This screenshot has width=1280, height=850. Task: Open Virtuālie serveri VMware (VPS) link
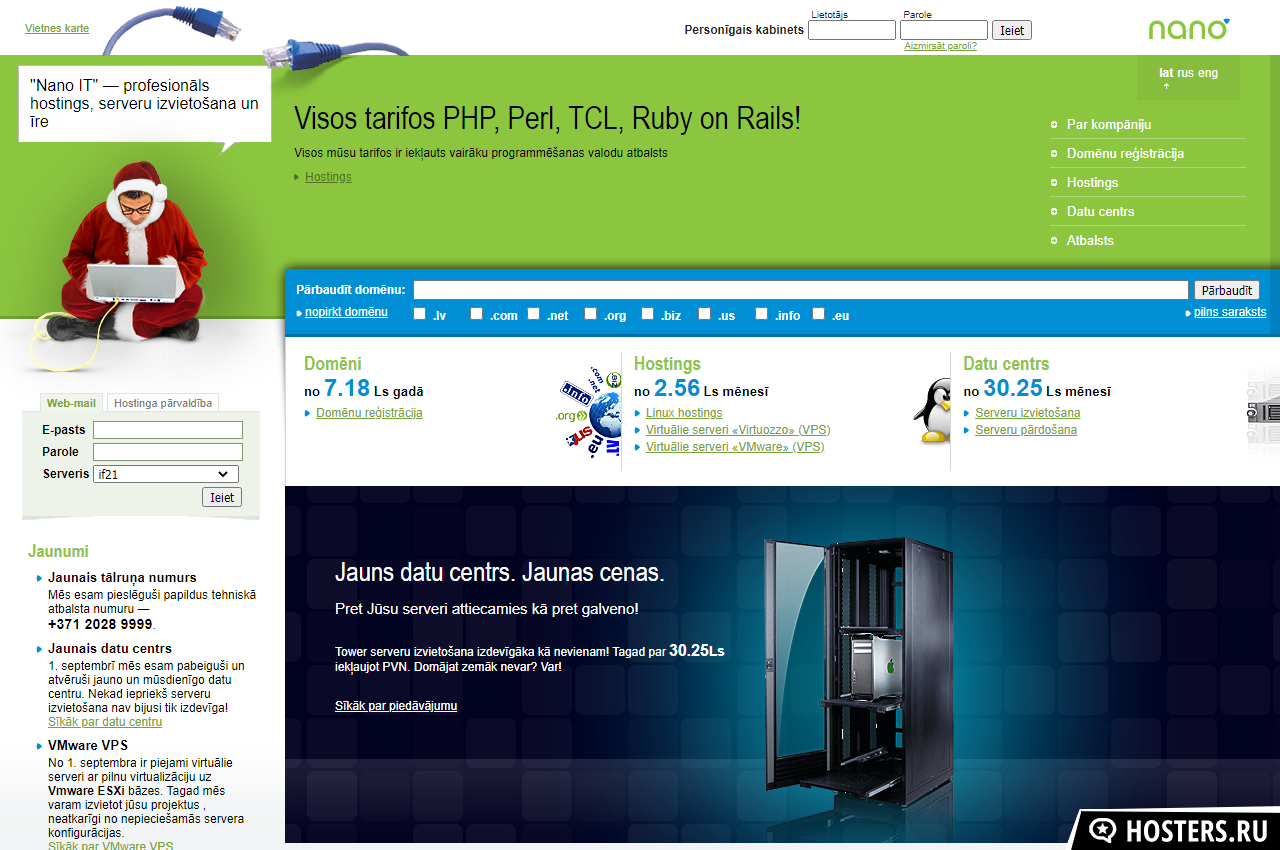pyautogui.click(x=735, y=447)
